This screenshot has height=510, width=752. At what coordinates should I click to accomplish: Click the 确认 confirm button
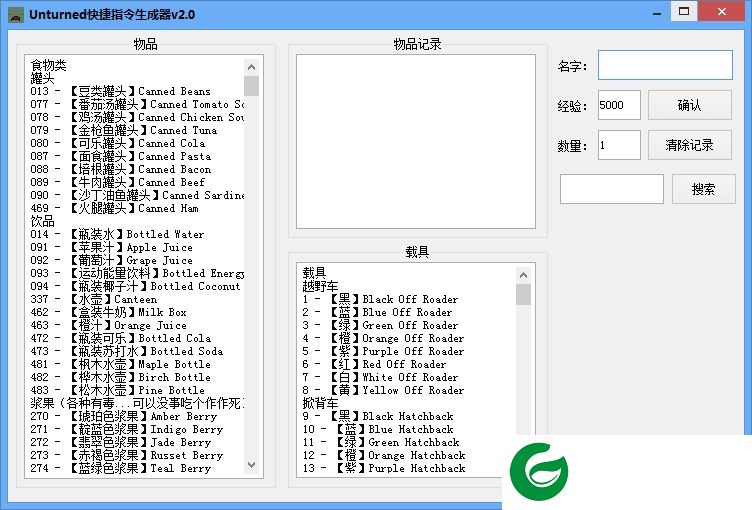click(690, 105)
